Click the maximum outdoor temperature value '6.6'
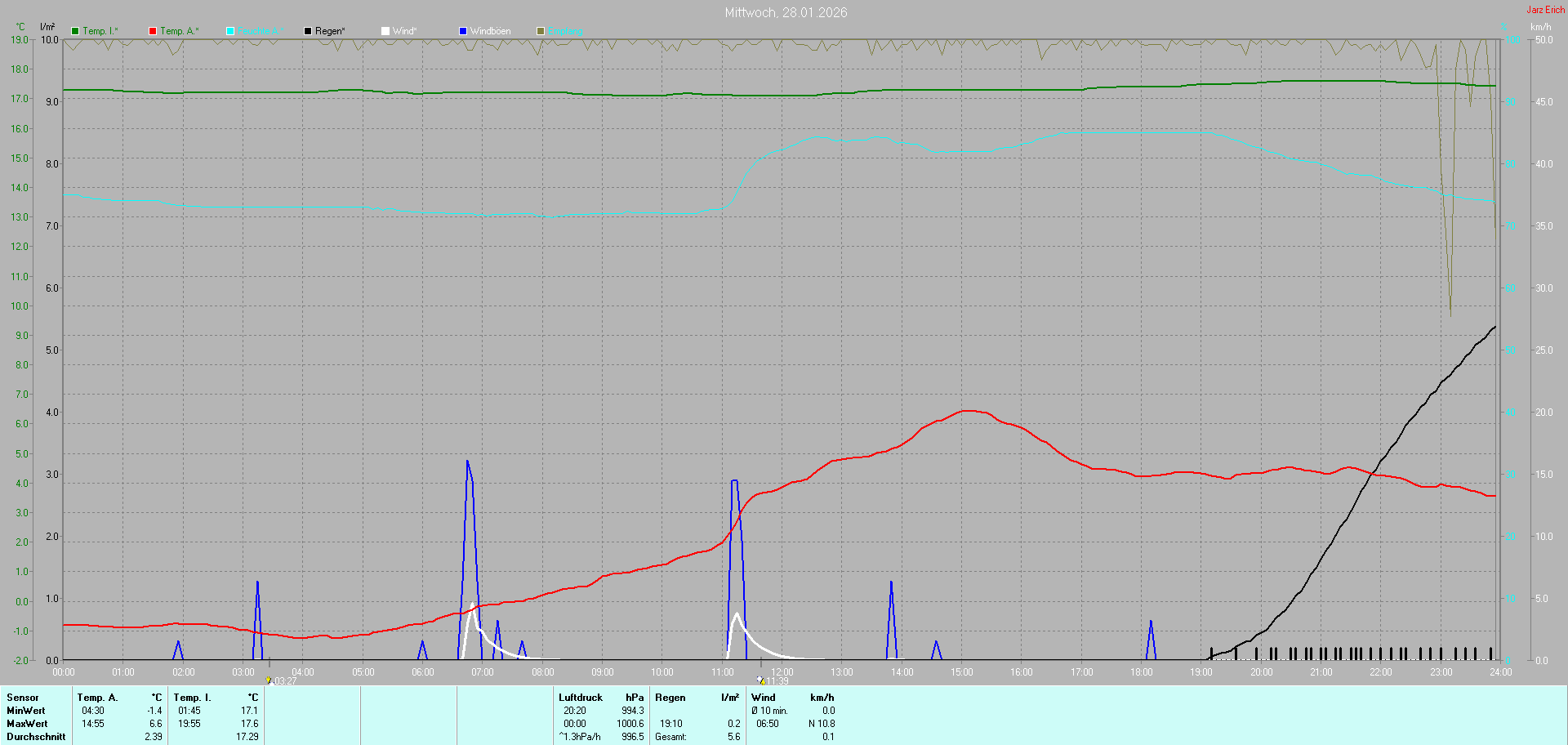The image size is (1568, 745). (156, 724)
